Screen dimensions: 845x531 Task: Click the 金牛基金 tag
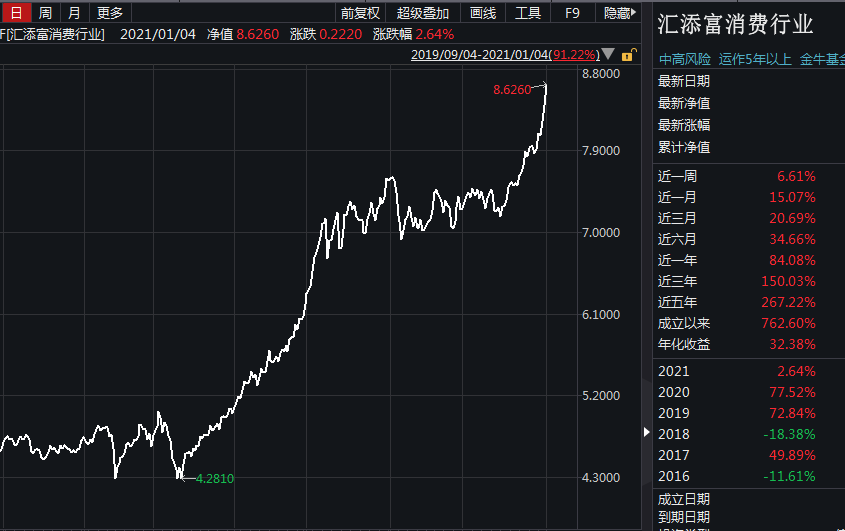(822, 59)
